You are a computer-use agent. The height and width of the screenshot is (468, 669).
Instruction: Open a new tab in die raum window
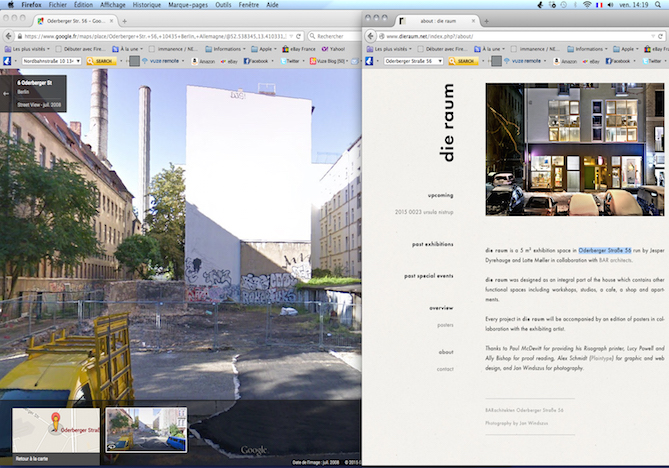click(x=486, y=21)
